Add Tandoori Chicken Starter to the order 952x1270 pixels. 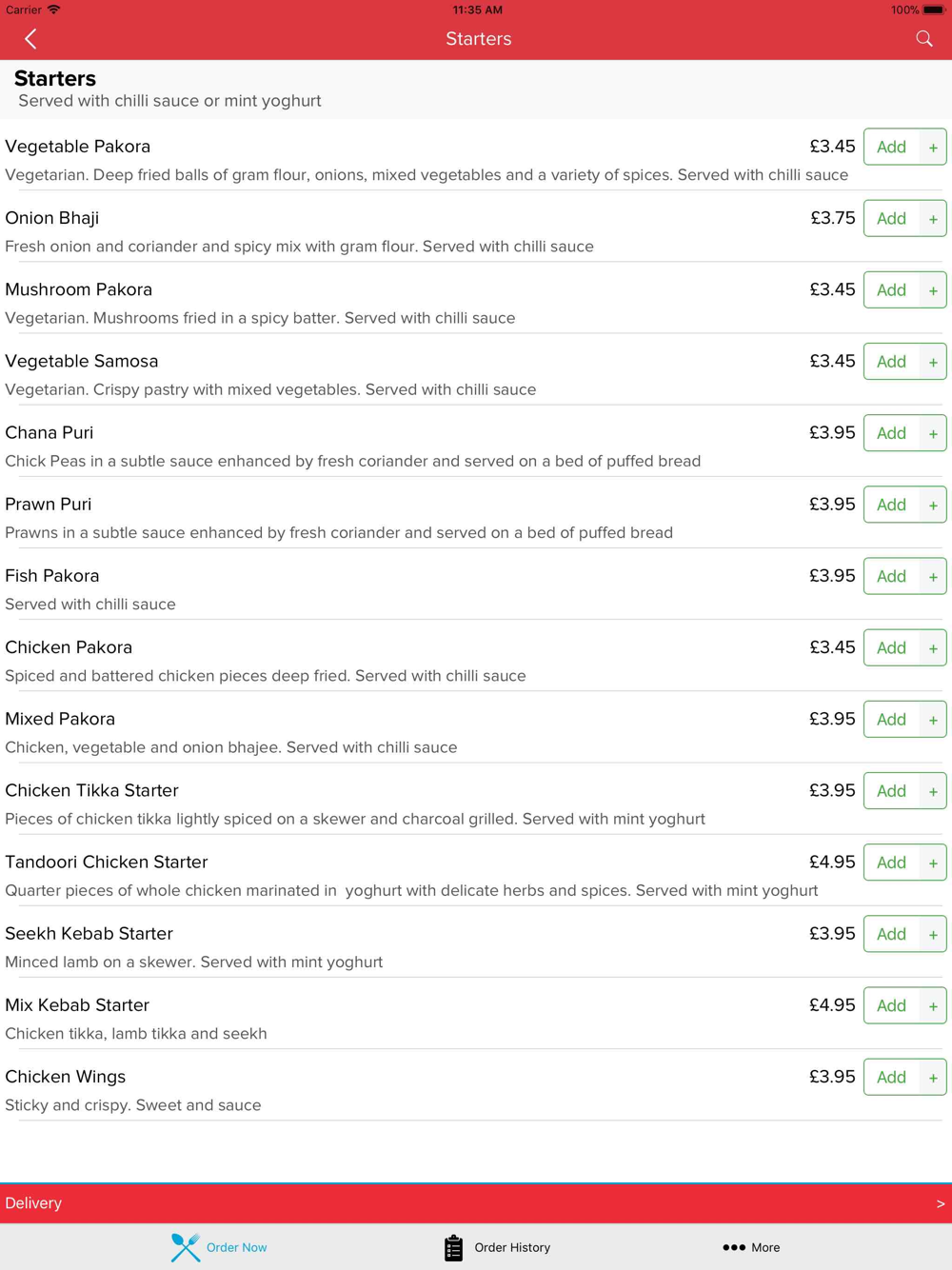tap(891, 863)
